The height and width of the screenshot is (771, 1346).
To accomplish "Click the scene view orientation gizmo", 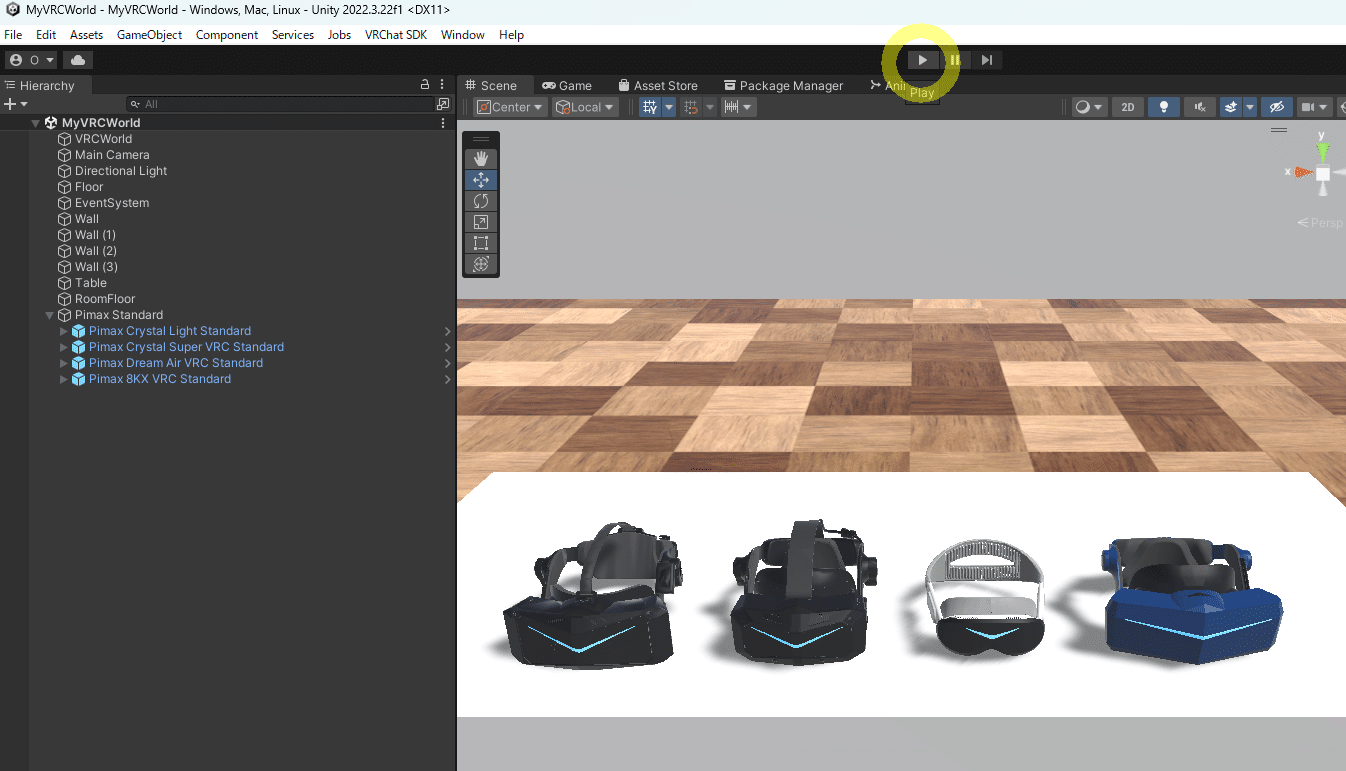I will coord(1322,173).
